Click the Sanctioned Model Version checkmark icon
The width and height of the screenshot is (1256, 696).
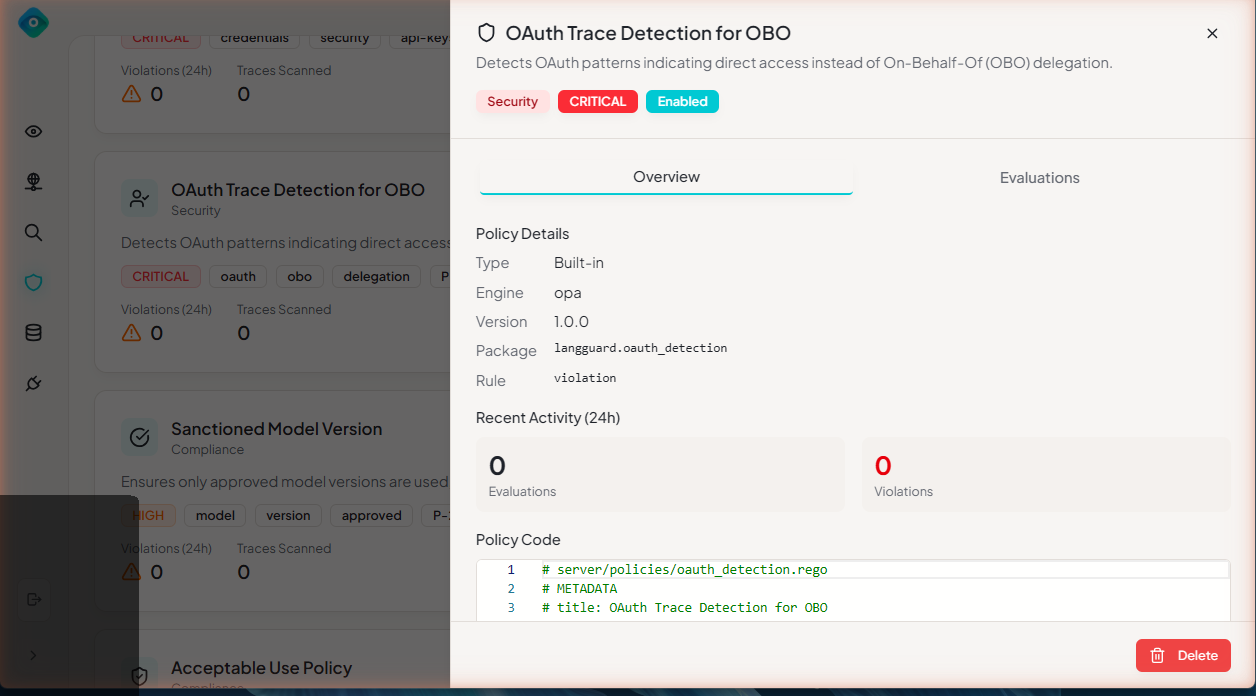click(140, 437)
